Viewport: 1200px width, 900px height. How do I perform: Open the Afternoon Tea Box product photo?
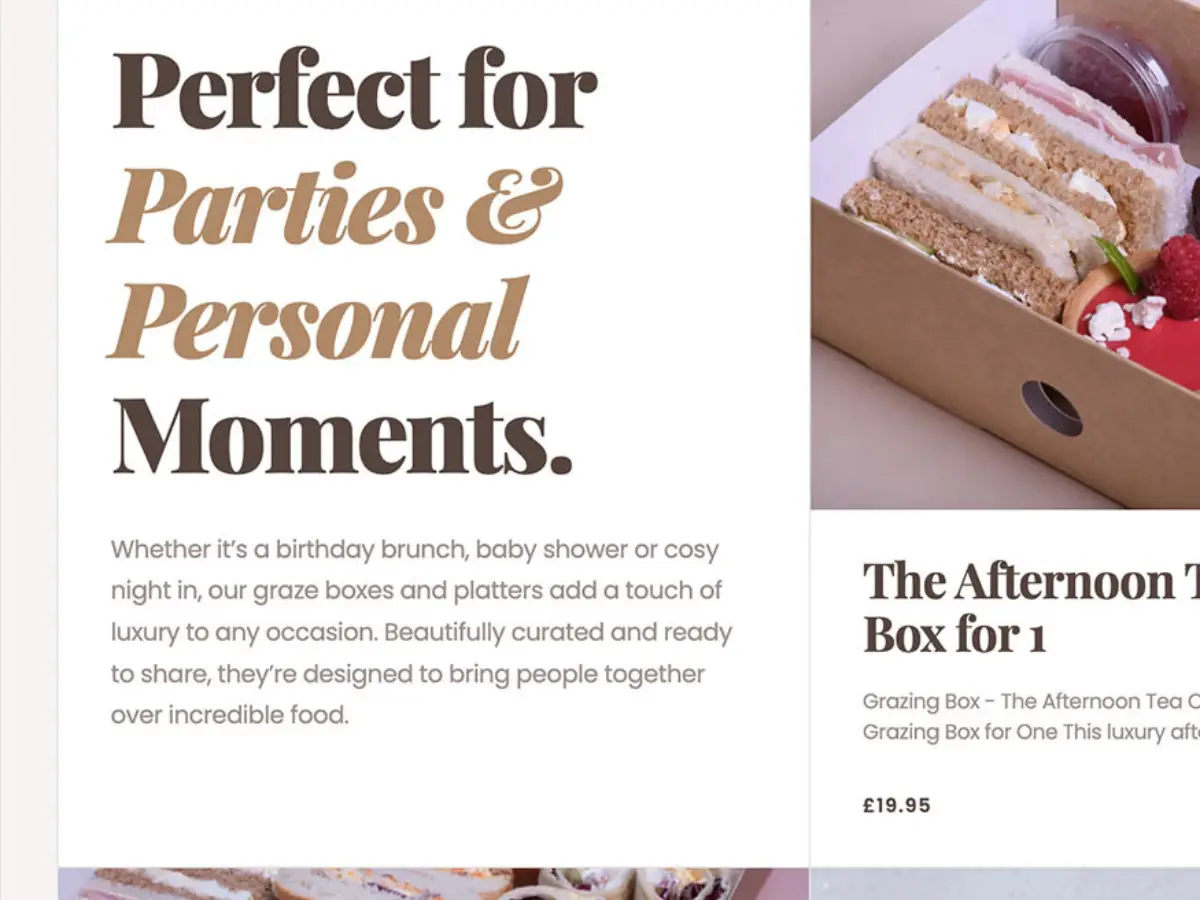pyautogui.click(x=1005, y=254)
